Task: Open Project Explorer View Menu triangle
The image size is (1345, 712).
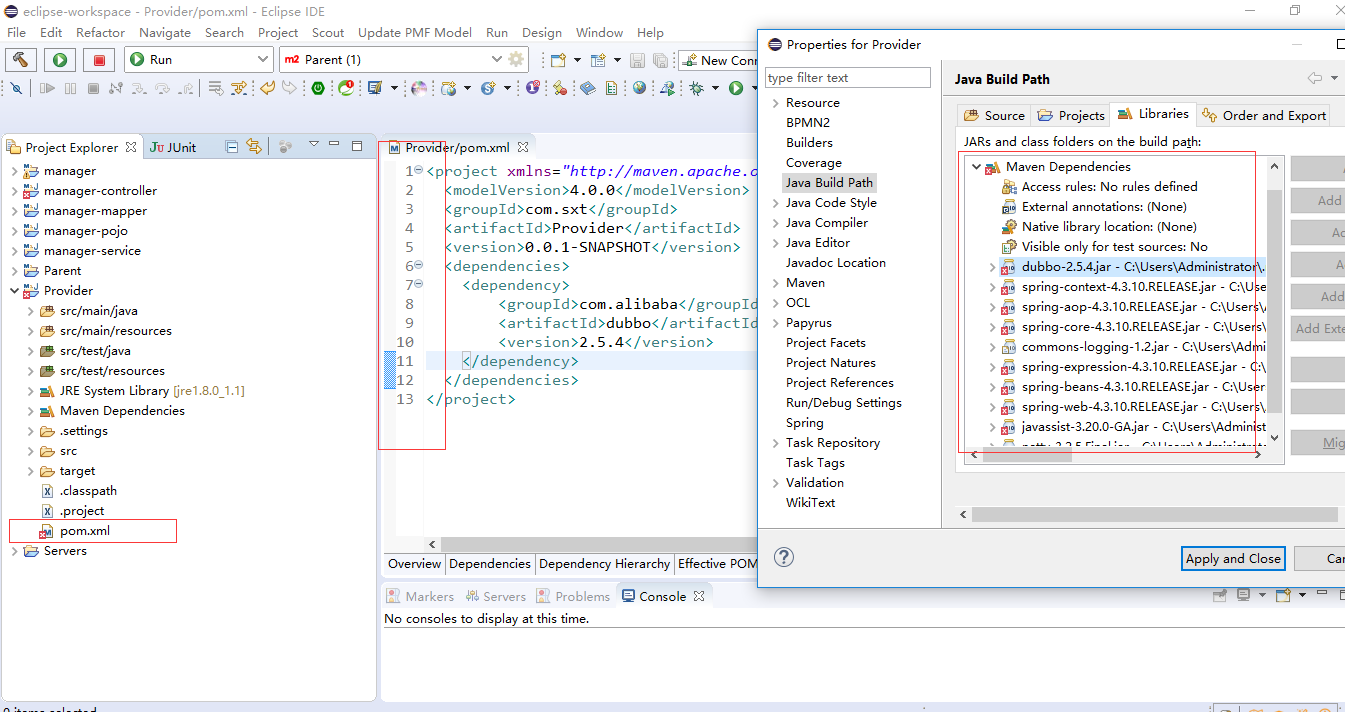Action: pos(313,145)
